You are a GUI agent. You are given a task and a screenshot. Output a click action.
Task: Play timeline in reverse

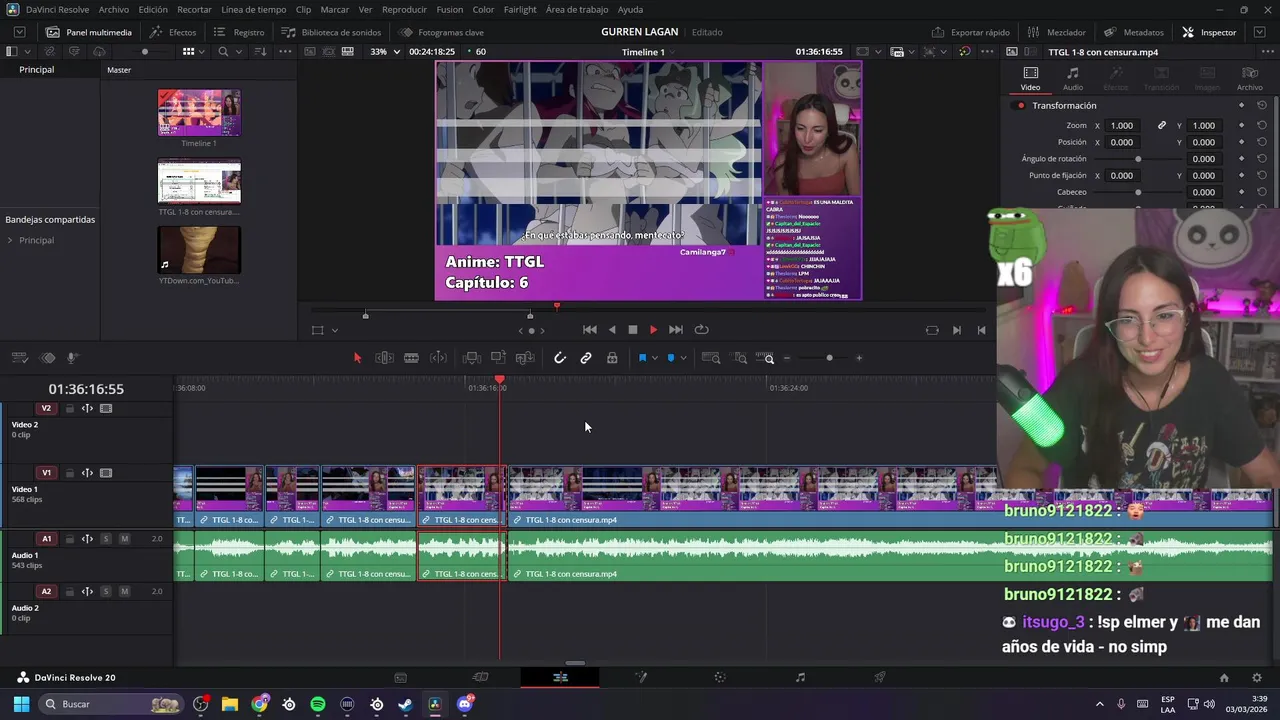pyautogui.click(x=612, y=330)
